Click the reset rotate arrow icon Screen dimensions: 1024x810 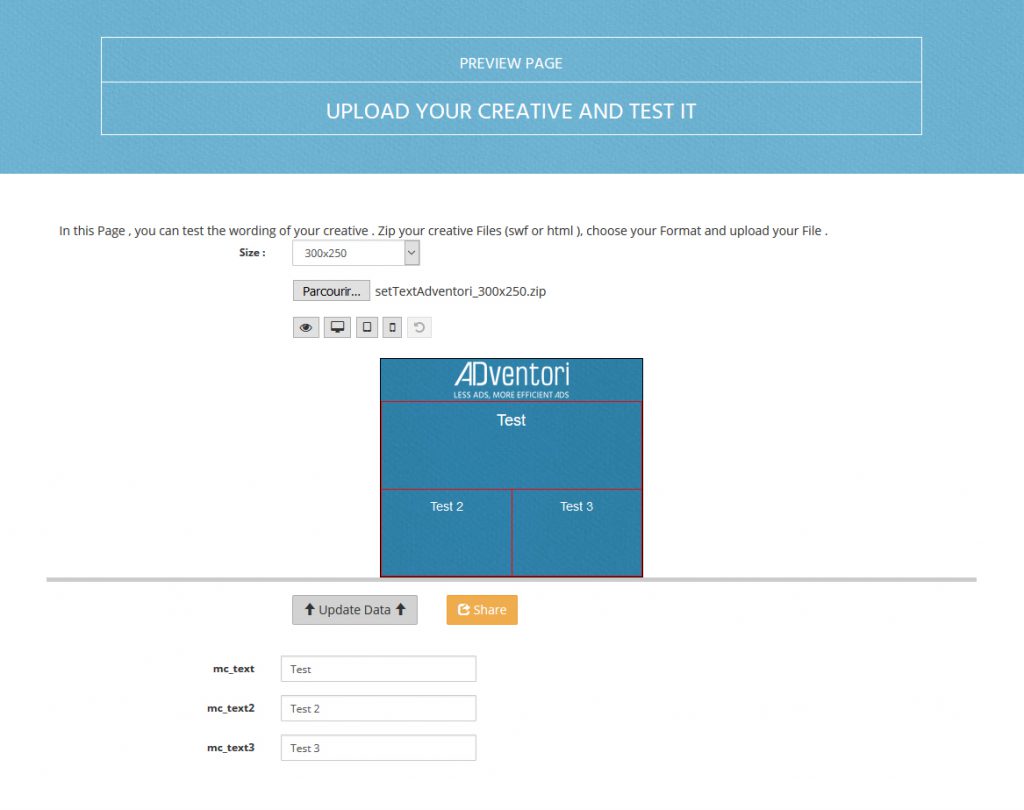pos(419,327)
